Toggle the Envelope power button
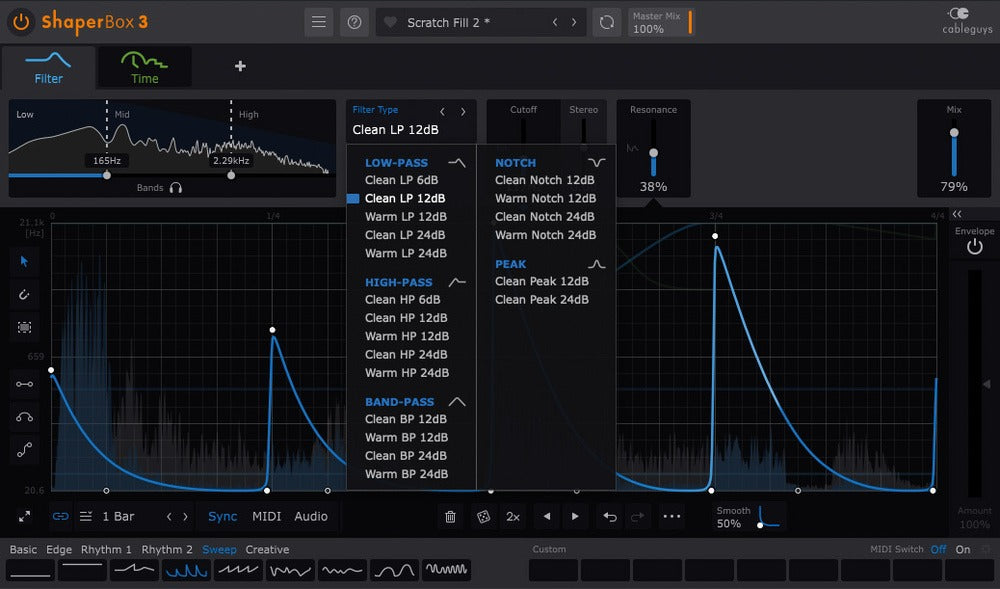 (x=974, y=246)
